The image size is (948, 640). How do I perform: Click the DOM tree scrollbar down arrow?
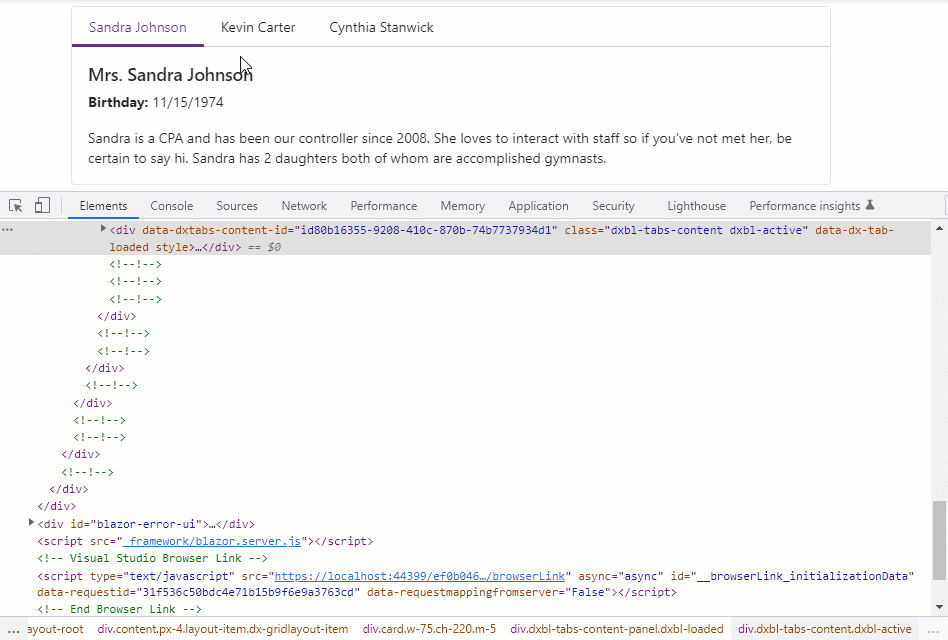(x=939, y=607)
